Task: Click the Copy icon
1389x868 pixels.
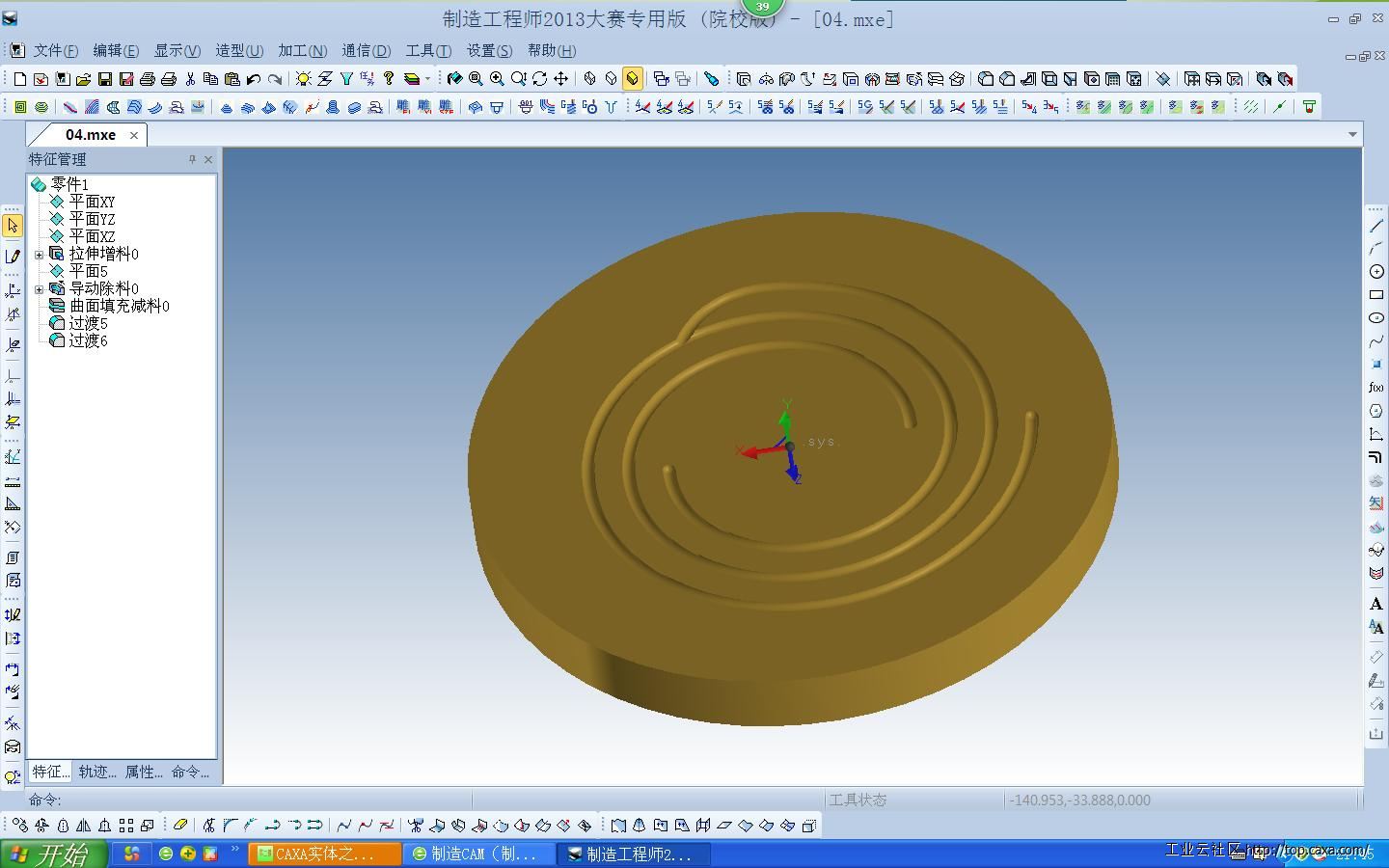Action: [x=211, y=79]
